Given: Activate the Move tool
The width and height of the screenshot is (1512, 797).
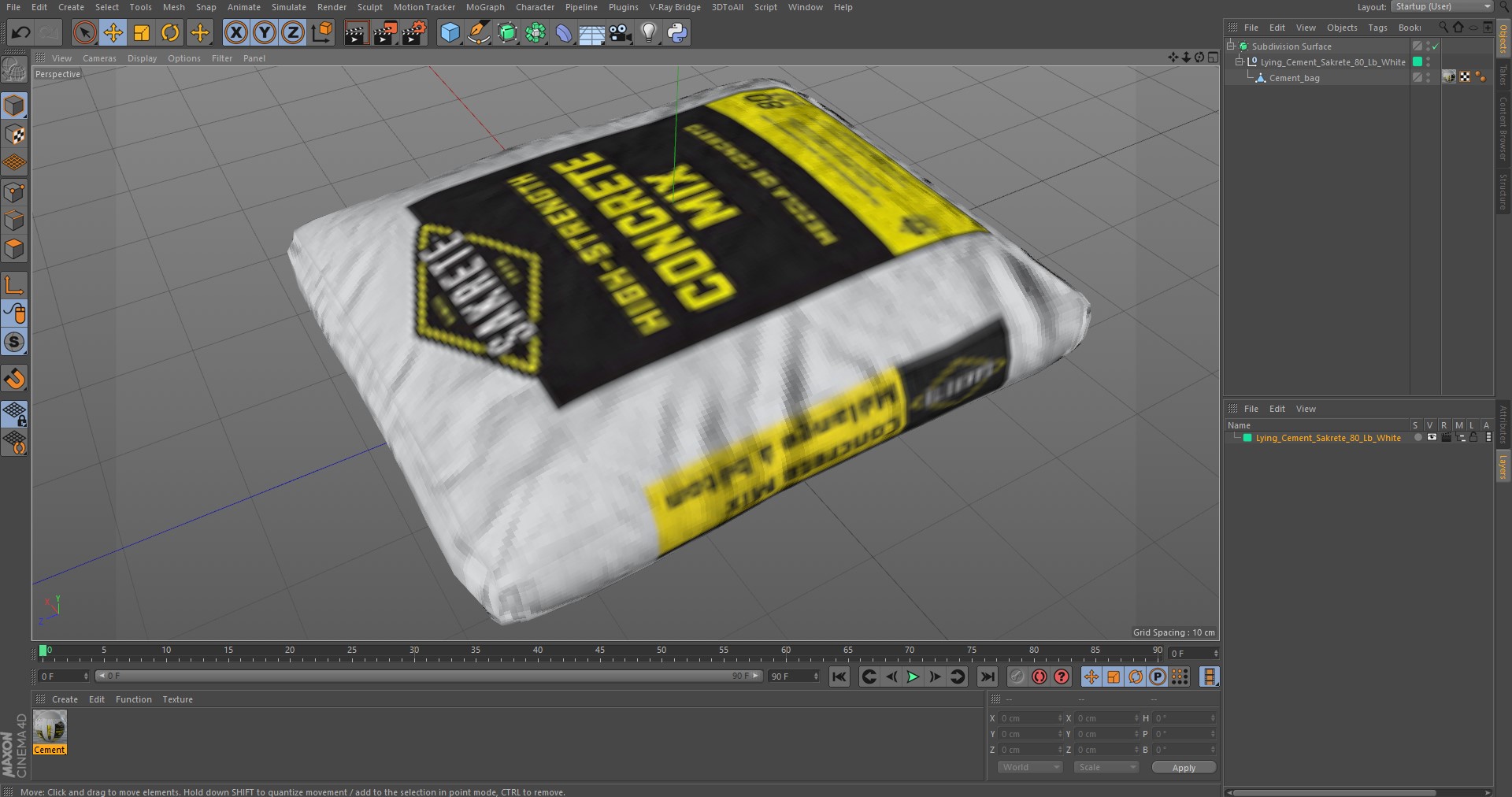Looking at the screenshot, I should (x=113, y=32).
